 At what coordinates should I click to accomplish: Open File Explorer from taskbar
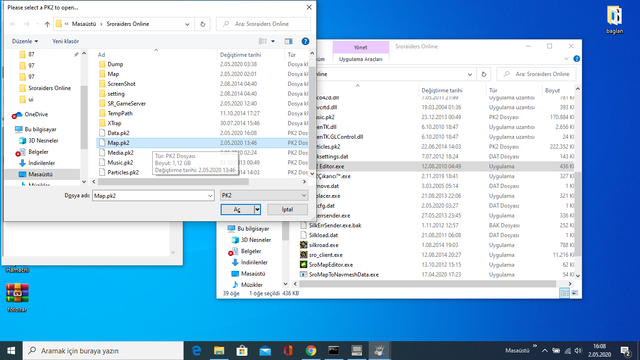click(219, 351)
